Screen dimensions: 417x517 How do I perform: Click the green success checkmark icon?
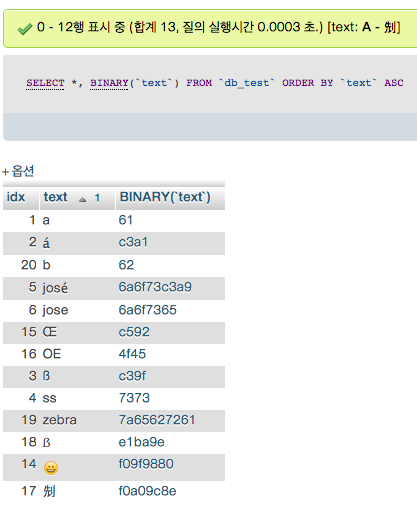(25, 29)
